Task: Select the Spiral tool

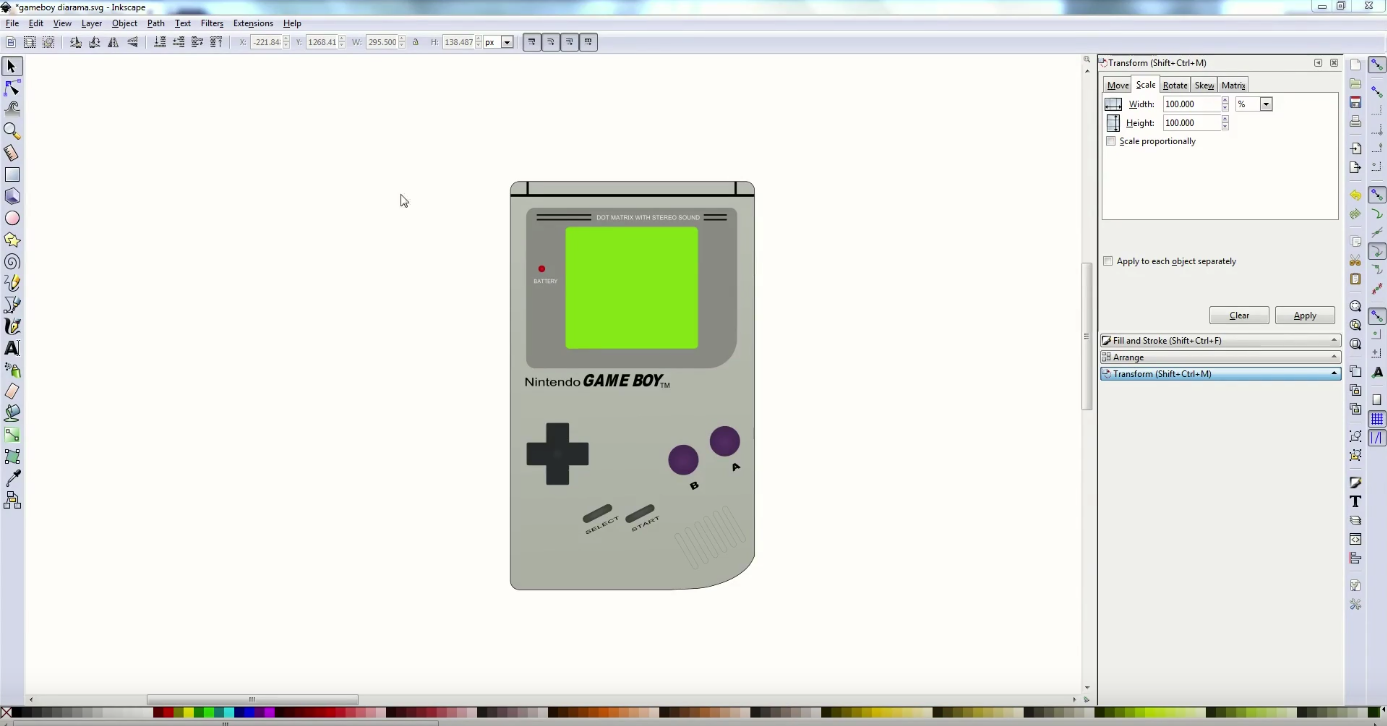Action: click(x=12, y=262)
